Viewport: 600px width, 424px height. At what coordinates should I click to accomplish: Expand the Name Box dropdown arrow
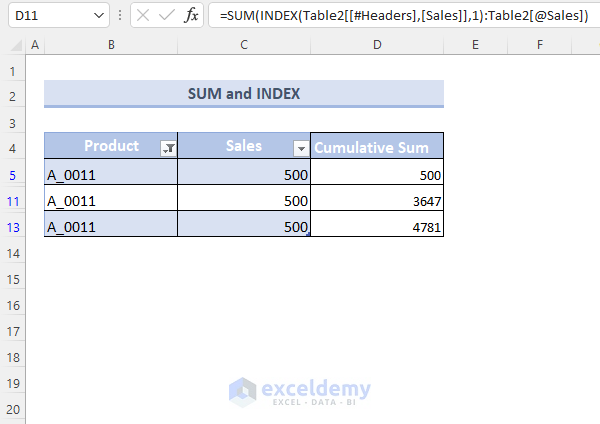(x=98, y=16)
